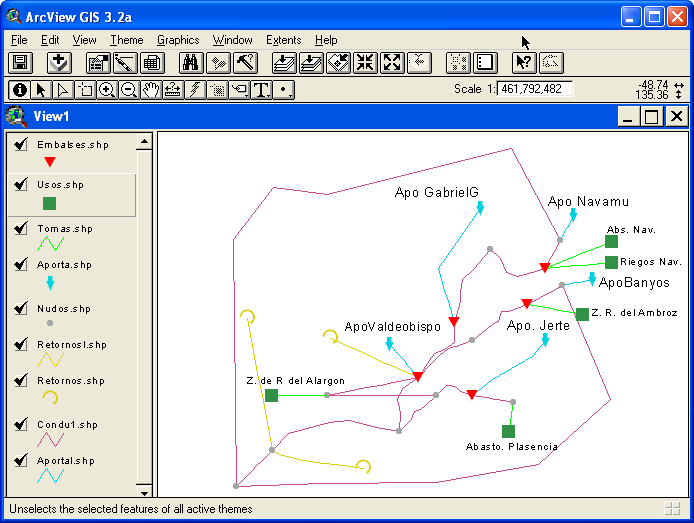This screenshot has width=694, height=523.
Task: Click the Add Theme button
Action: click(x=59, y=63)
